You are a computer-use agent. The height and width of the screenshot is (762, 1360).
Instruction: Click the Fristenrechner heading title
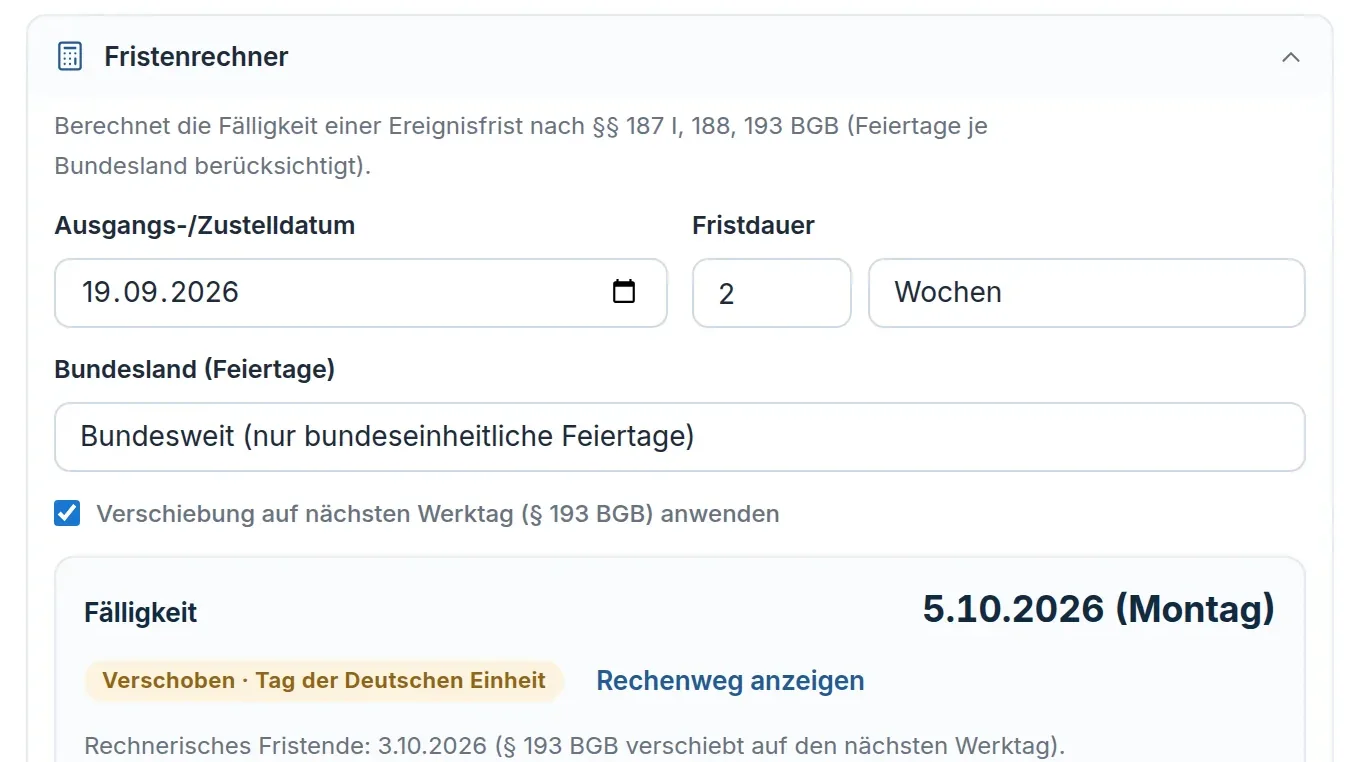click(196, 57)
